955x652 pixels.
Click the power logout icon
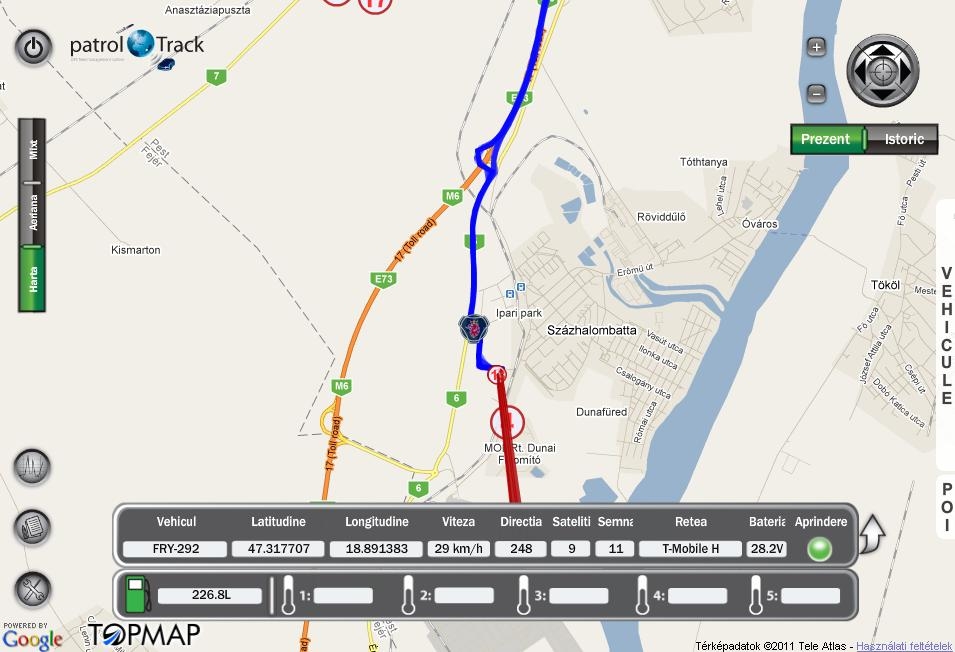click(33, 47)
